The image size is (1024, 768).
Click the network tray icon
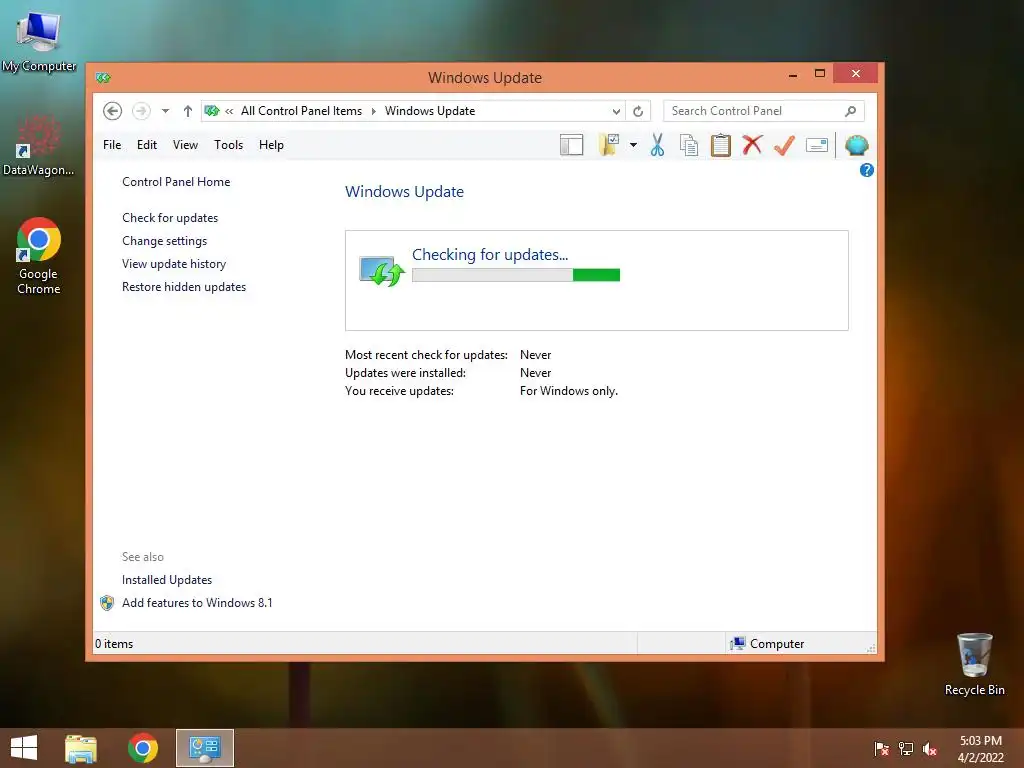pos(906,748)
